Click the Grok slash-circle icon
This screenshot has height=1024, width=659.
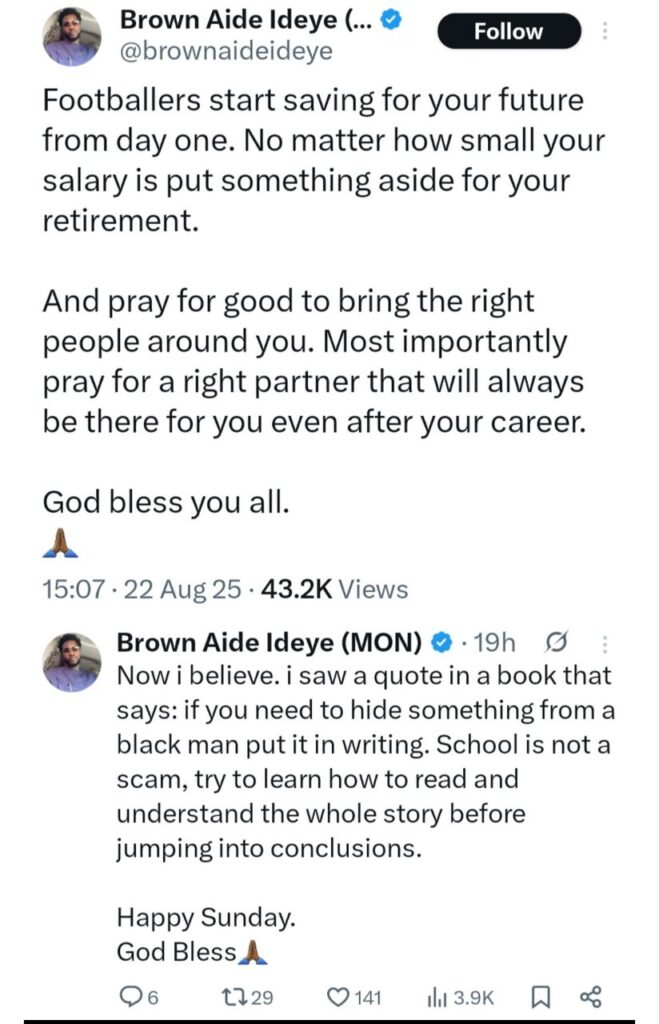556,643
